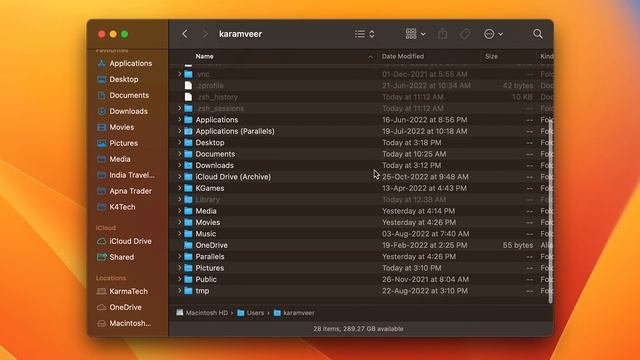Open the ellipsis action menu
Screen dimensions: 640x360
click(x=493, y=34)
